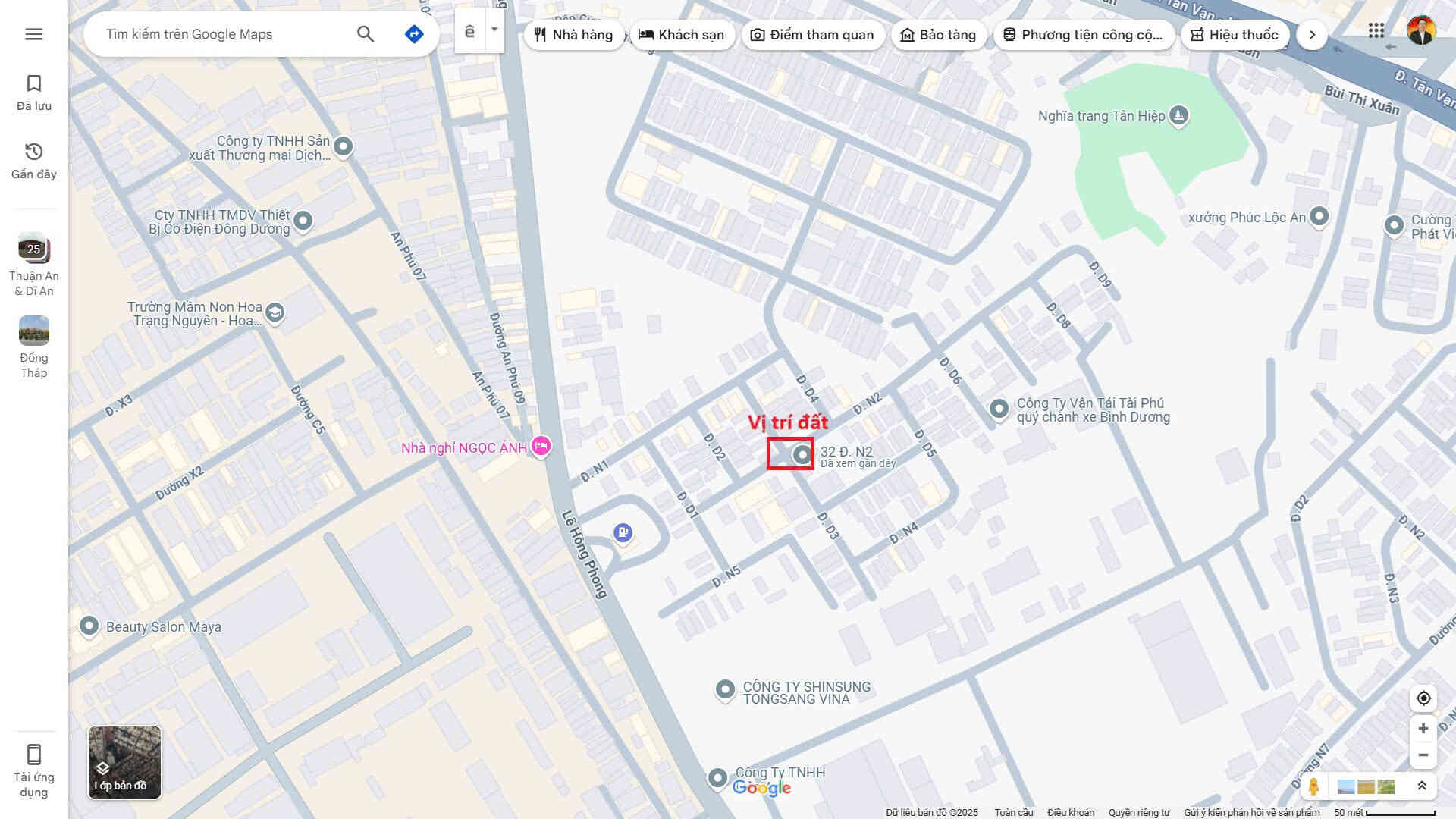This screenshot has width=1456, height=819.
Task: Toggle the Lớp bản đồ satellite layer
Action: tap(124, 762)
